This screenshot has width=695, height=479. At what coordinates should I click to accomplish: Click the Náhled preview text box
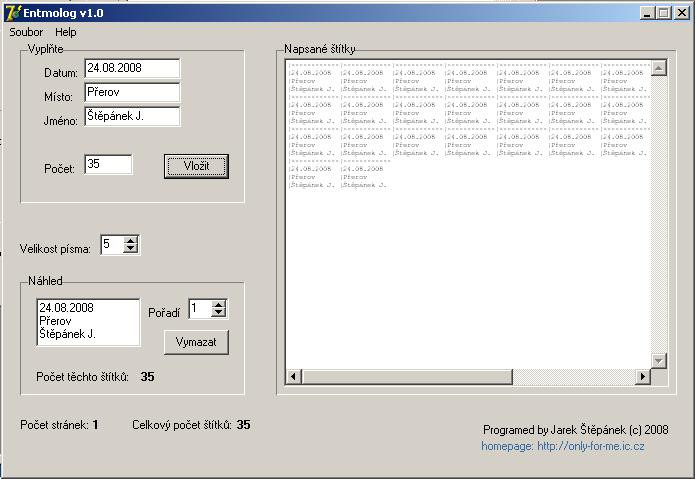coord(88,322)
